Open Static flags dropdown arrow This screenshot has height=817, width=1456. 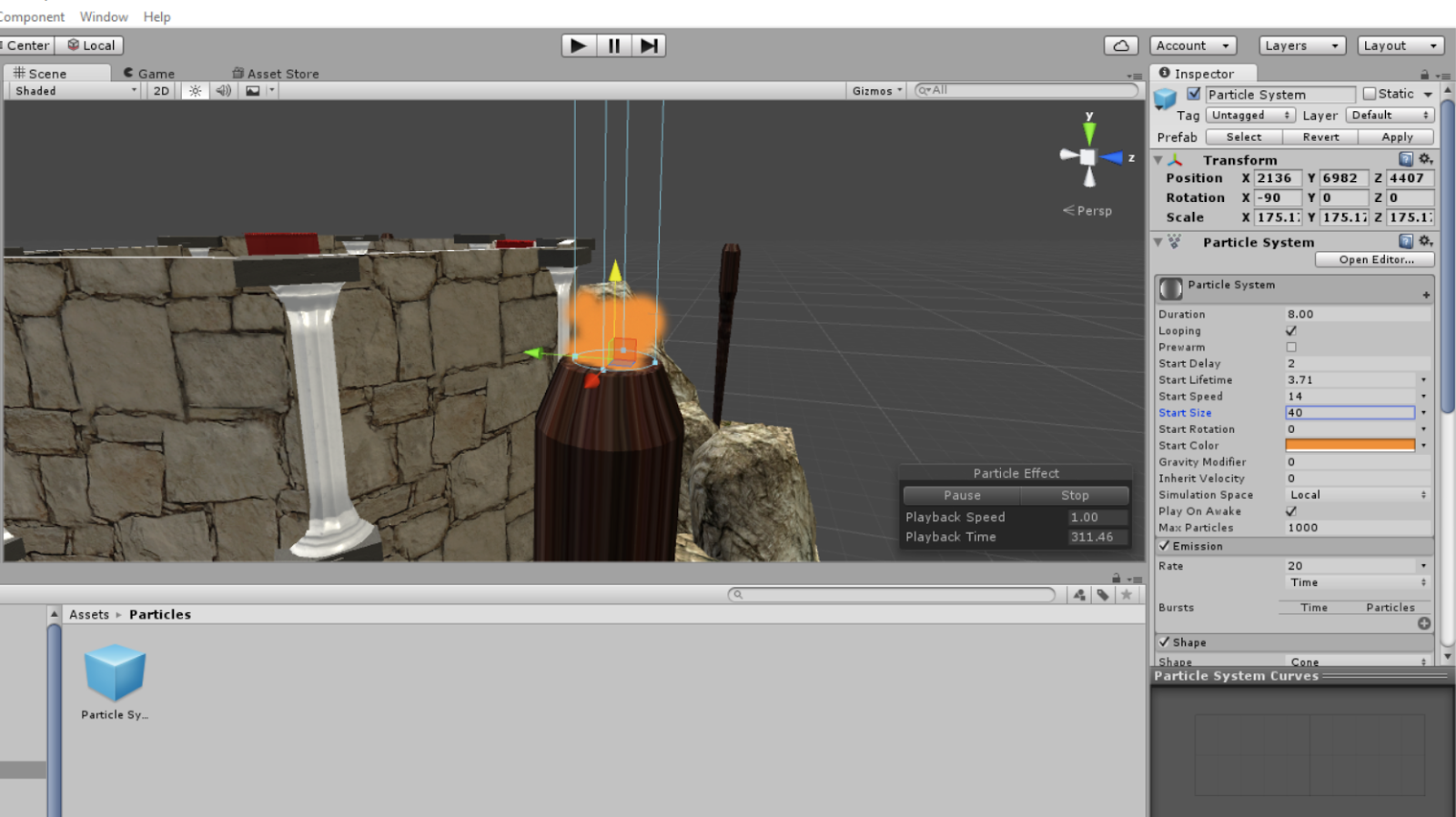pos(1428,95)
